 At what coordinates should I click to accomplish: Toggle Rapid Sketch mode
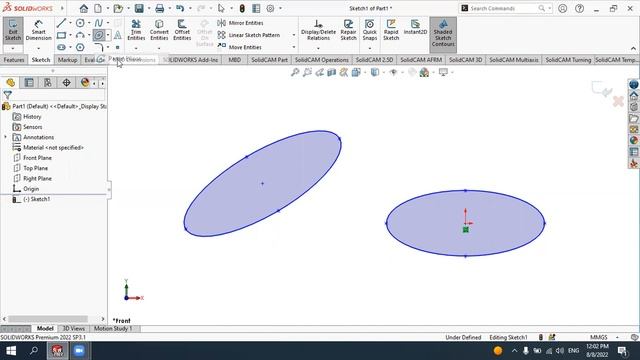pos(391,30)
